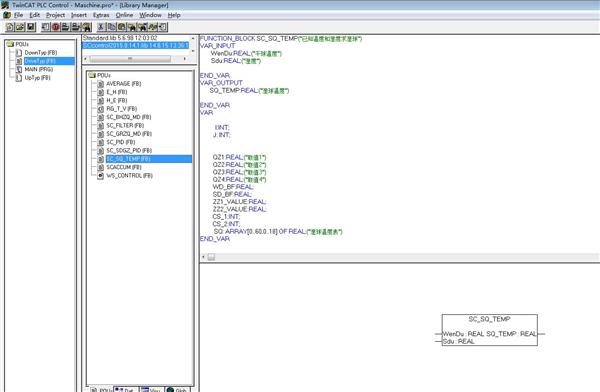Click the Paste toolbar icon

(x=122, y=27)
